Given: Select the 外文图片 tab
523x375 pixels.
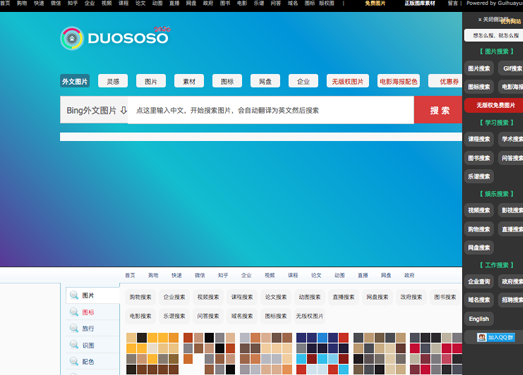Looking at the screenshot, I should [75, 81].
